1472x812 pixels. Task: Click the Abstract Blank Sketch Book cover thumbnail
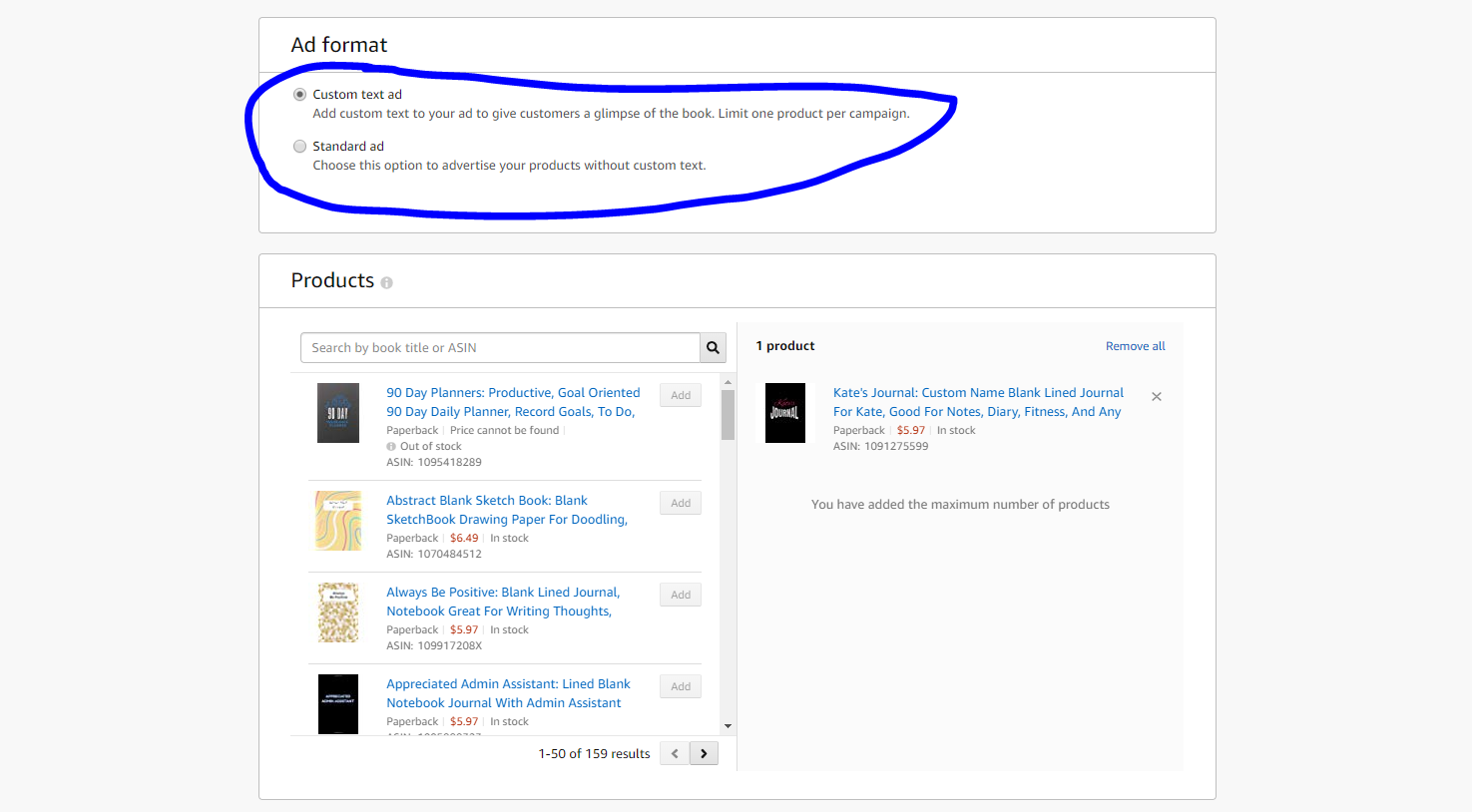(338, 521)
